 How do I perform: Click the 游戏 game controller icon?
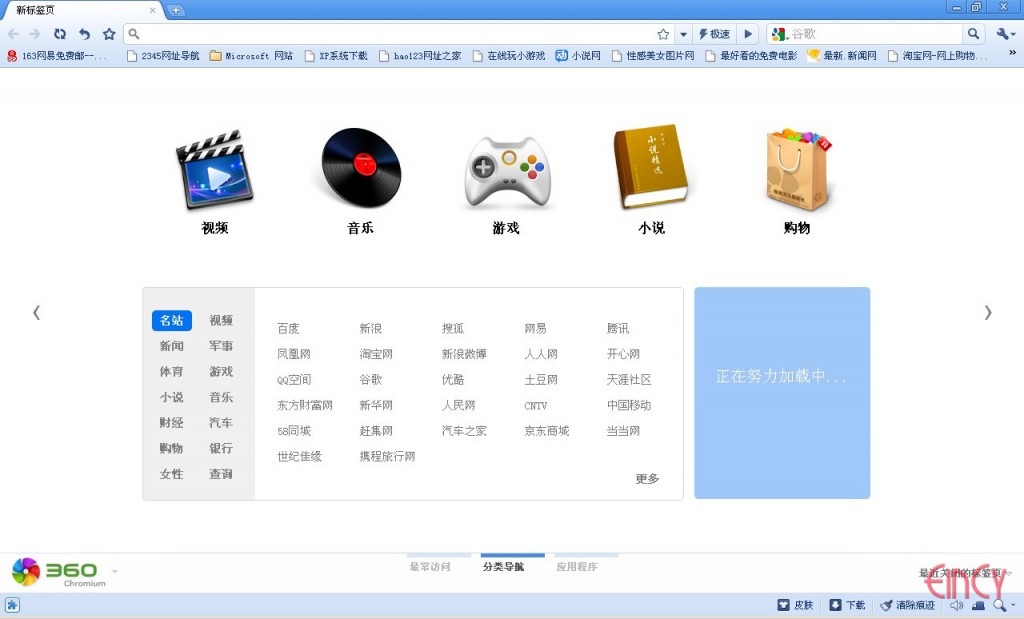pos(507,172)
